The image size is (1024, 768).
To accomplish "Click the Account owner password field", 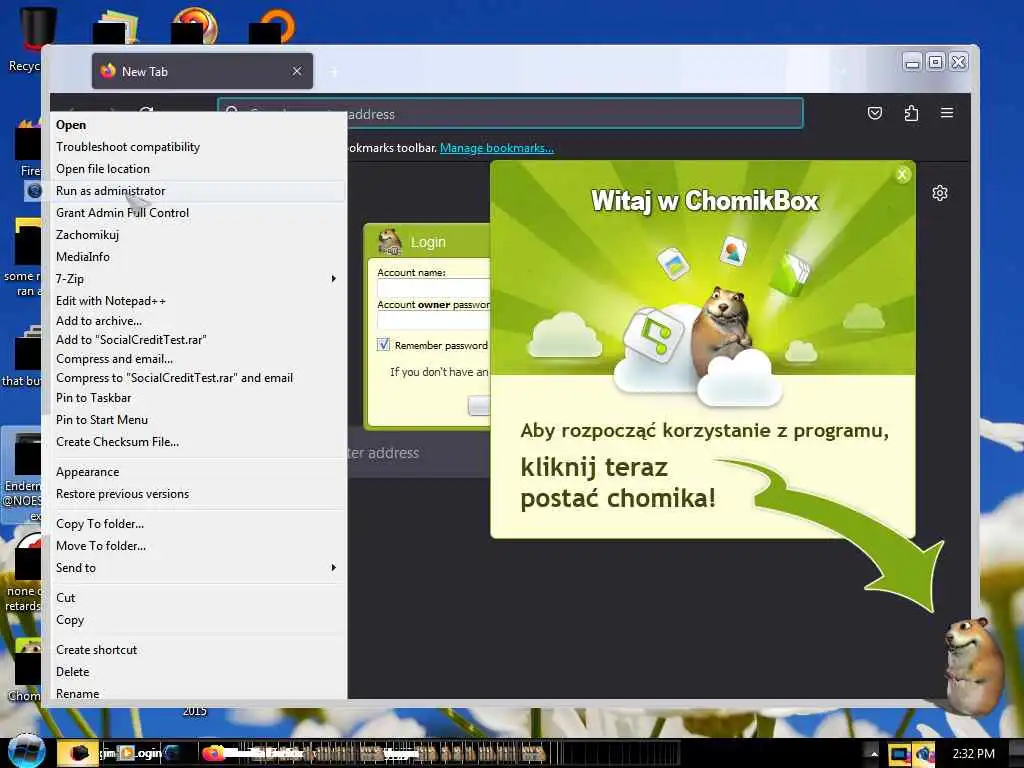I will [434, 320].
